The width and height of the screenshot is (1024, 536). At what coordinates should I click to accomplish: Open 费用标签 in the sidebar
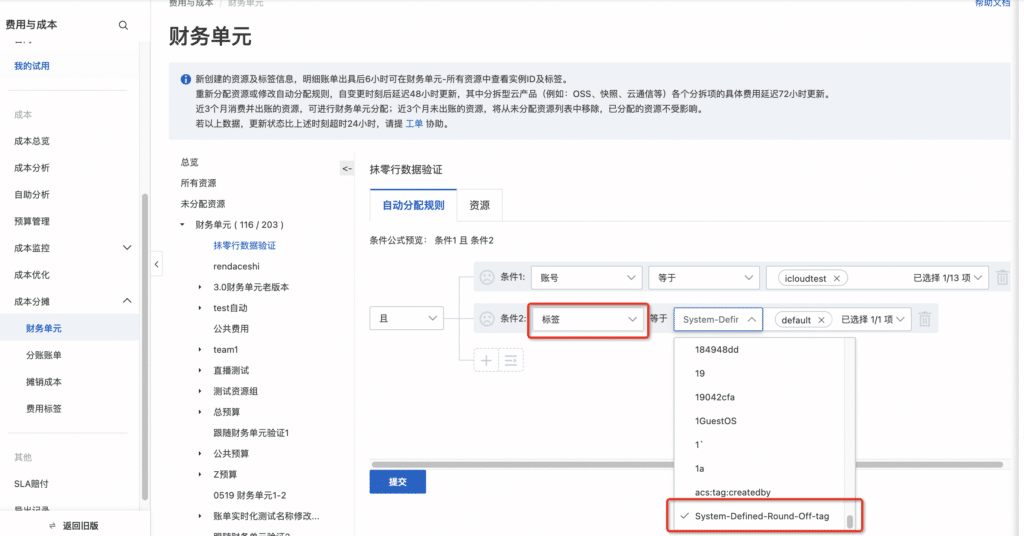click(x=44, y=409)
